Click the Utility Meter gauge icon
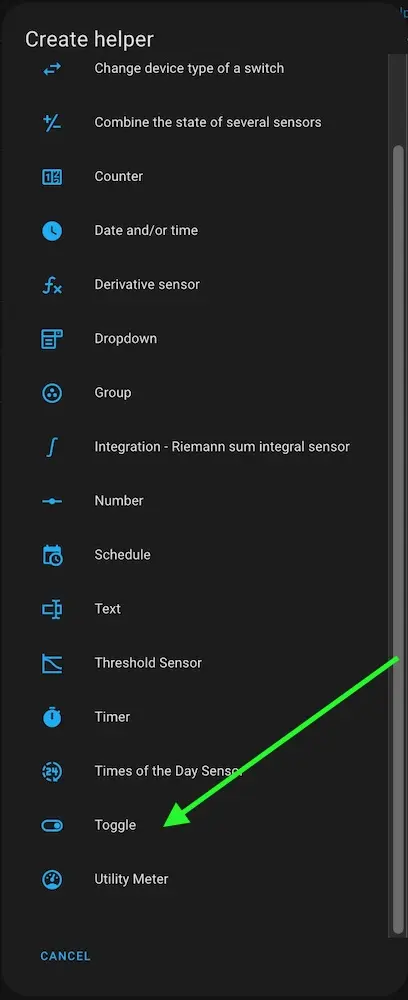This screenshot has width=408, height=1000. pos(52,879)
